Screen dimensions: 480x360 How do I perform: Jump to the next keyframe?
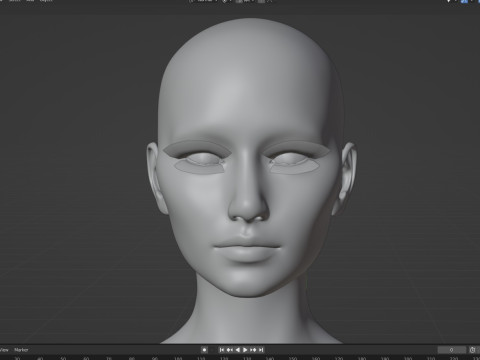click(253, 350)
